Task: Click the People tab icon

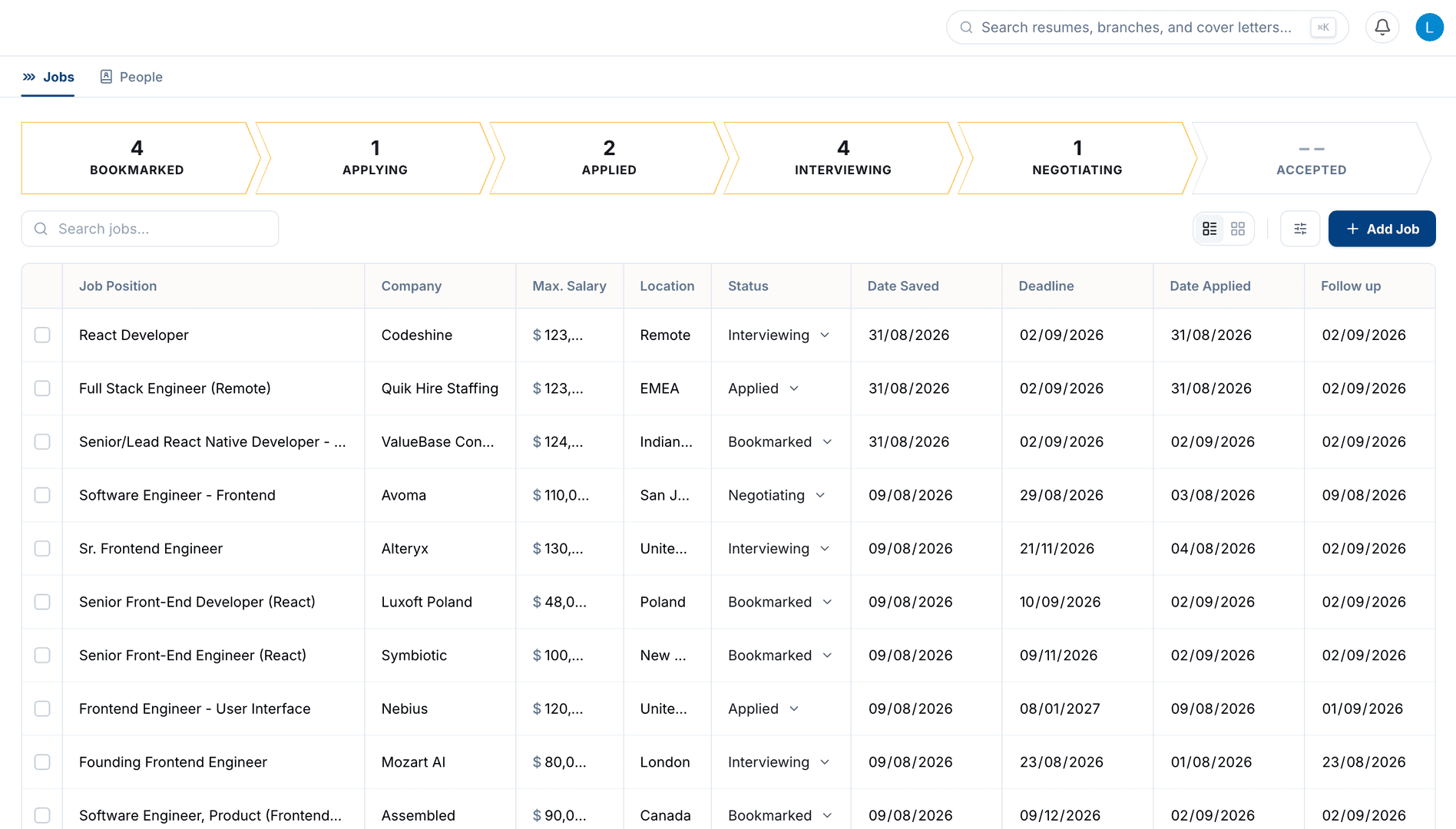Action: coord(106,77)
